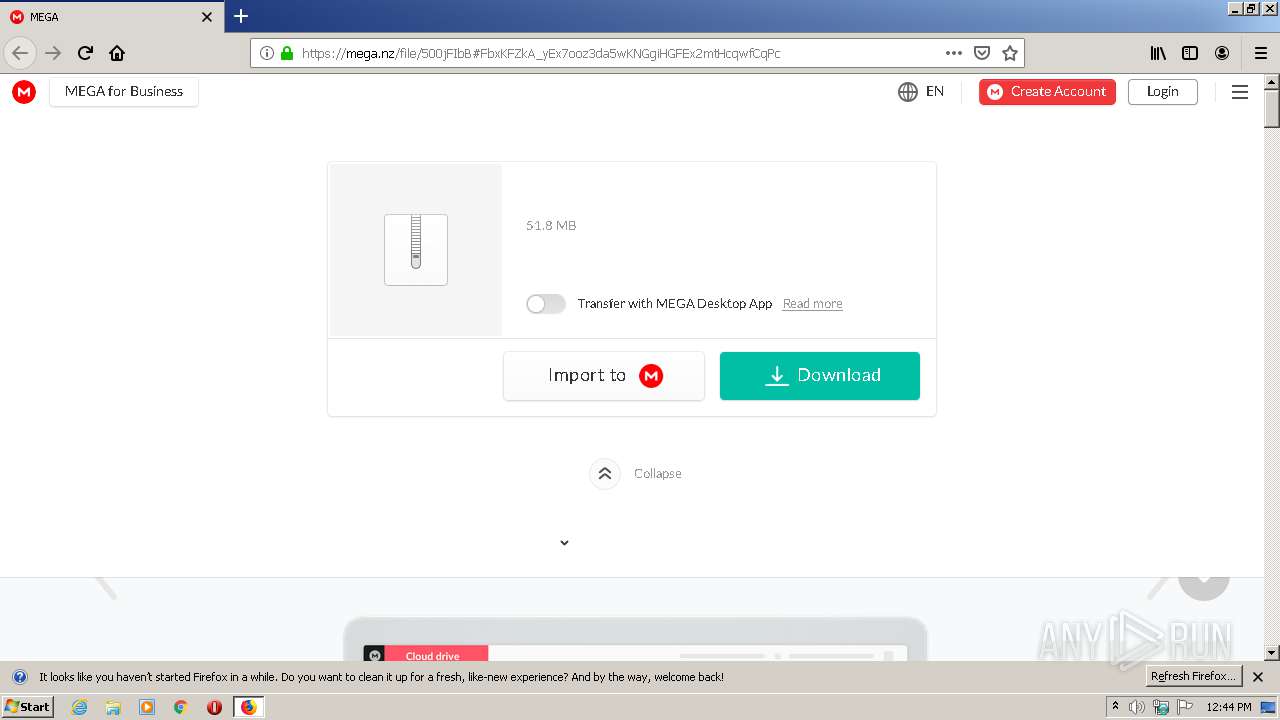Select Firefox taskbar button
This screenshot has width=1280, height=720.
[248, 707]
